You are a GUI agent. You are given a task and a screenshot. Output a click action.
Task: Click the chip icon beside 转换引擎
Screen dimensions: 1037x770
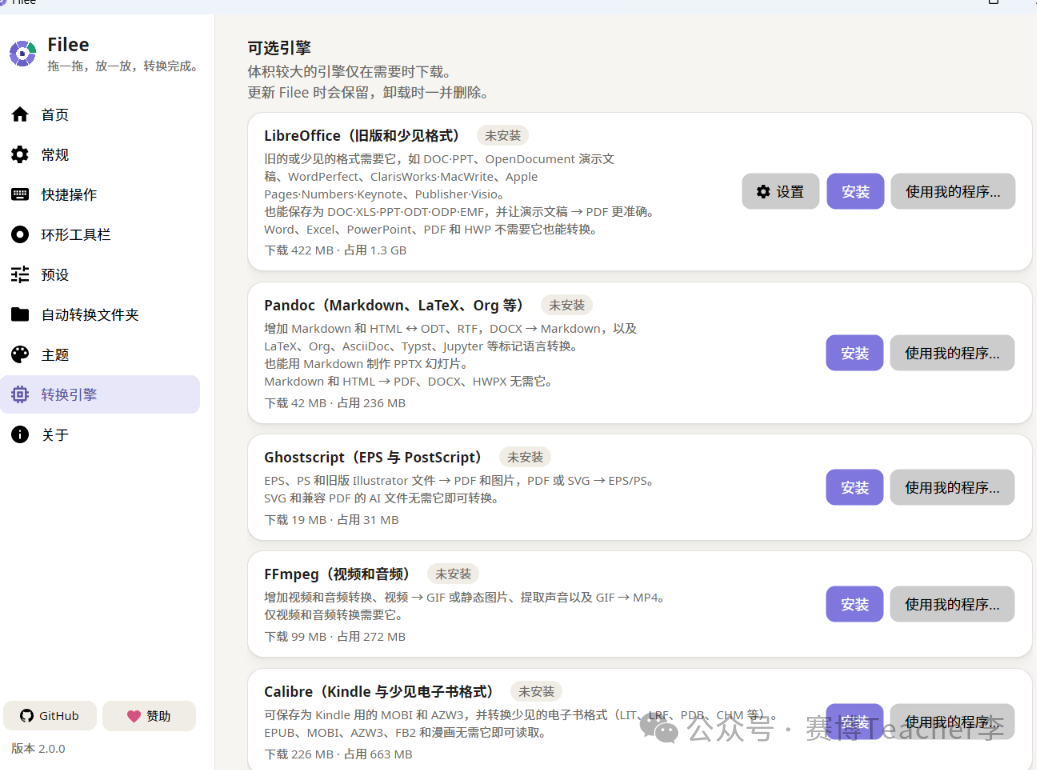click(20, 394)
